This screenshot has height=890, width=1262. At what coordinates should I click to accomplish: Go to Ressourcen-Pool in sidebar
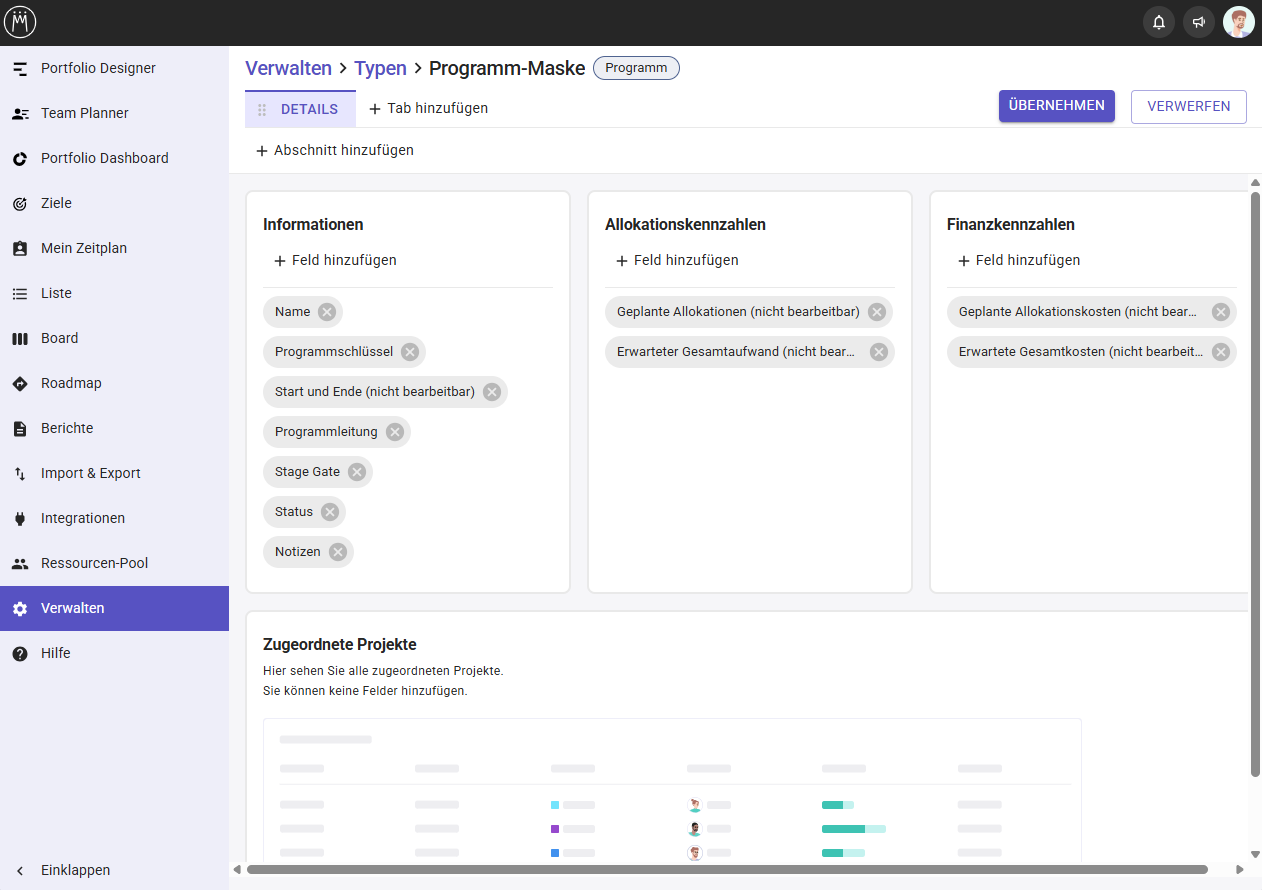(94, 563)
